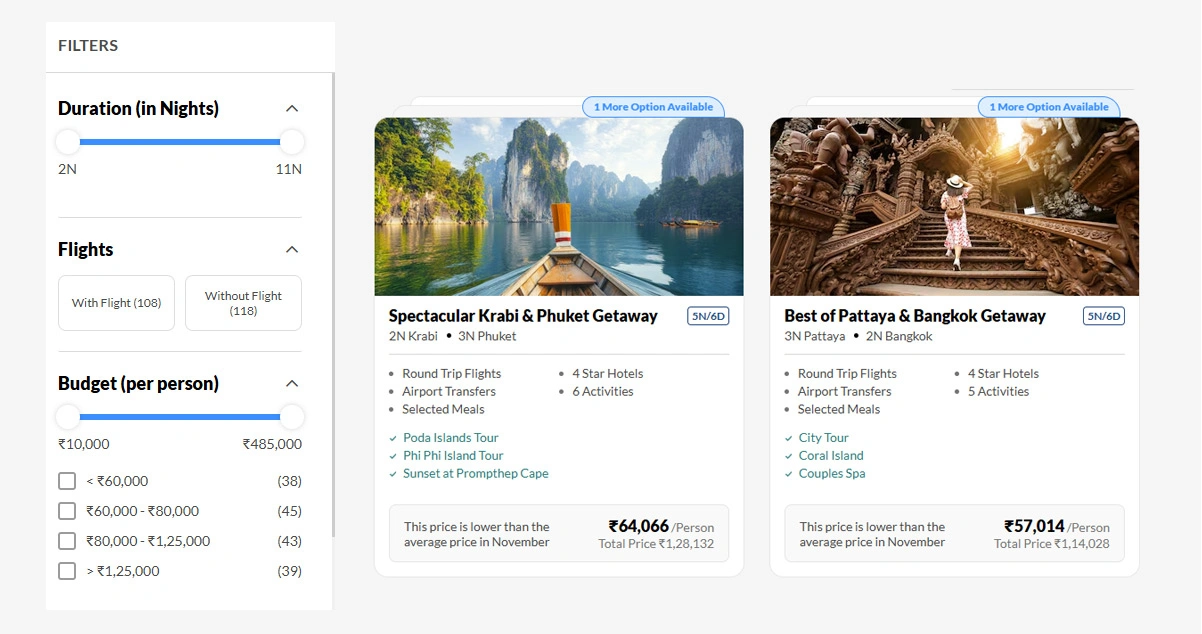1202x634 pixels.
Task: Check the under ₹60,000 budget box
Action: (x=67, y=481)
